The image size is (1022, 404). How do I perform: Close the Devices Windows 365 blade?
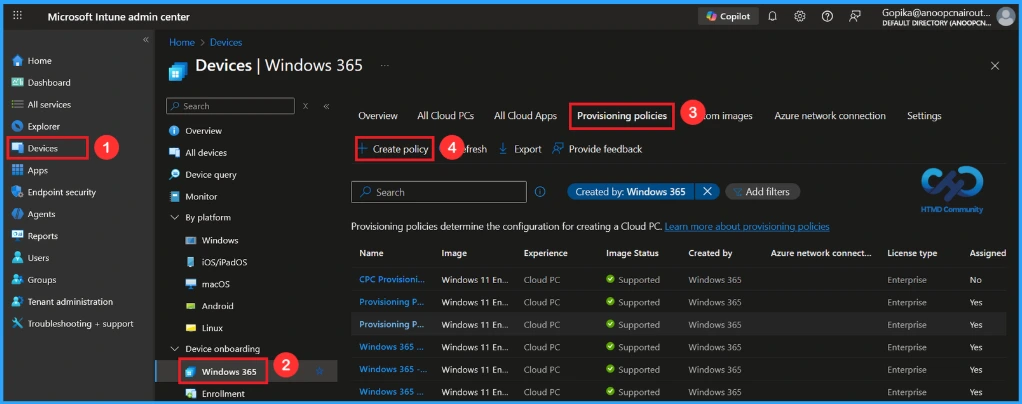(x=995, y=66)
